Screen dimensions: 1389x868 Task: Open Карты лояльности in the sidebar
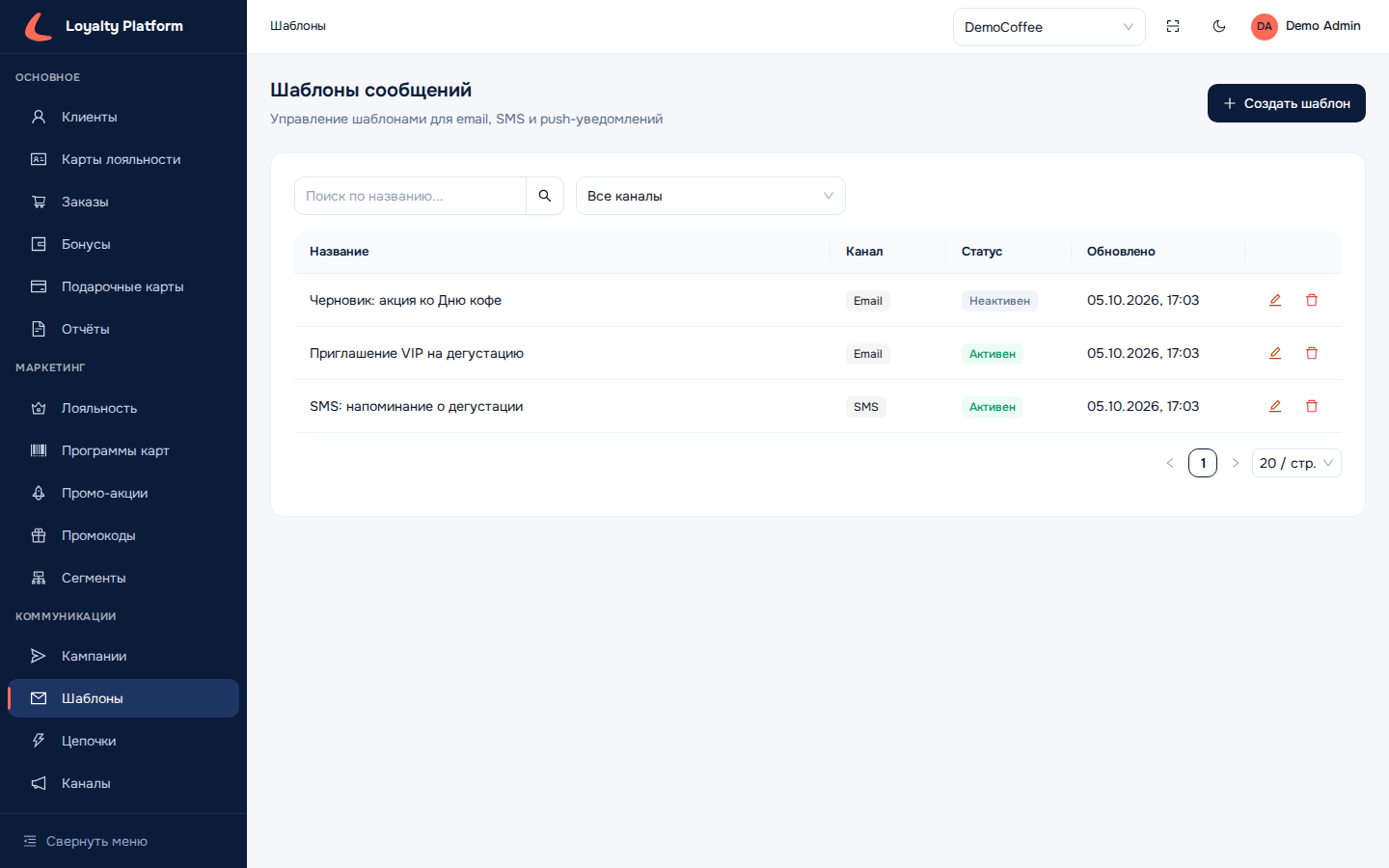click(x=123, y=159)
